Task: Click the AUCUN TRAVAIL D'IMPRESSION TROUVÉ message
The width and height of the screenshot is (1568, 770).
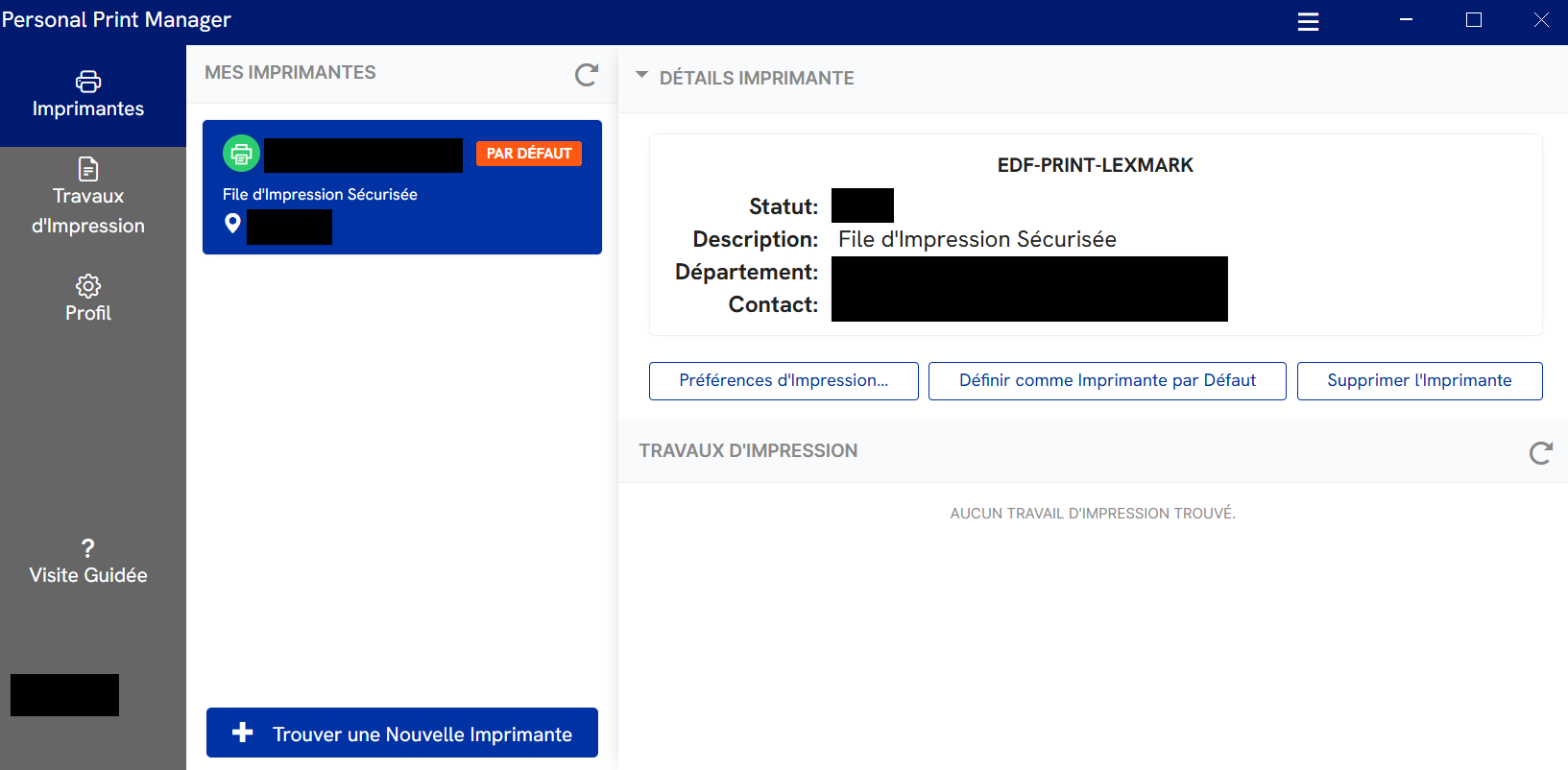Action: (1093, 514)
